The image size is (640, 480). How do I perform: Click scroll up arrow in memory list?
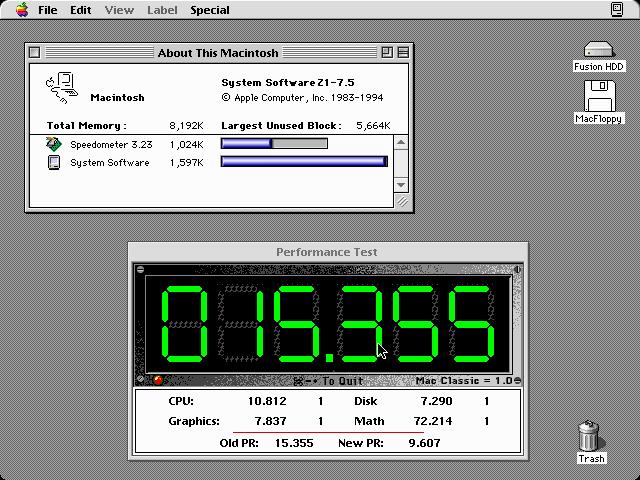(x=401, y=143)
